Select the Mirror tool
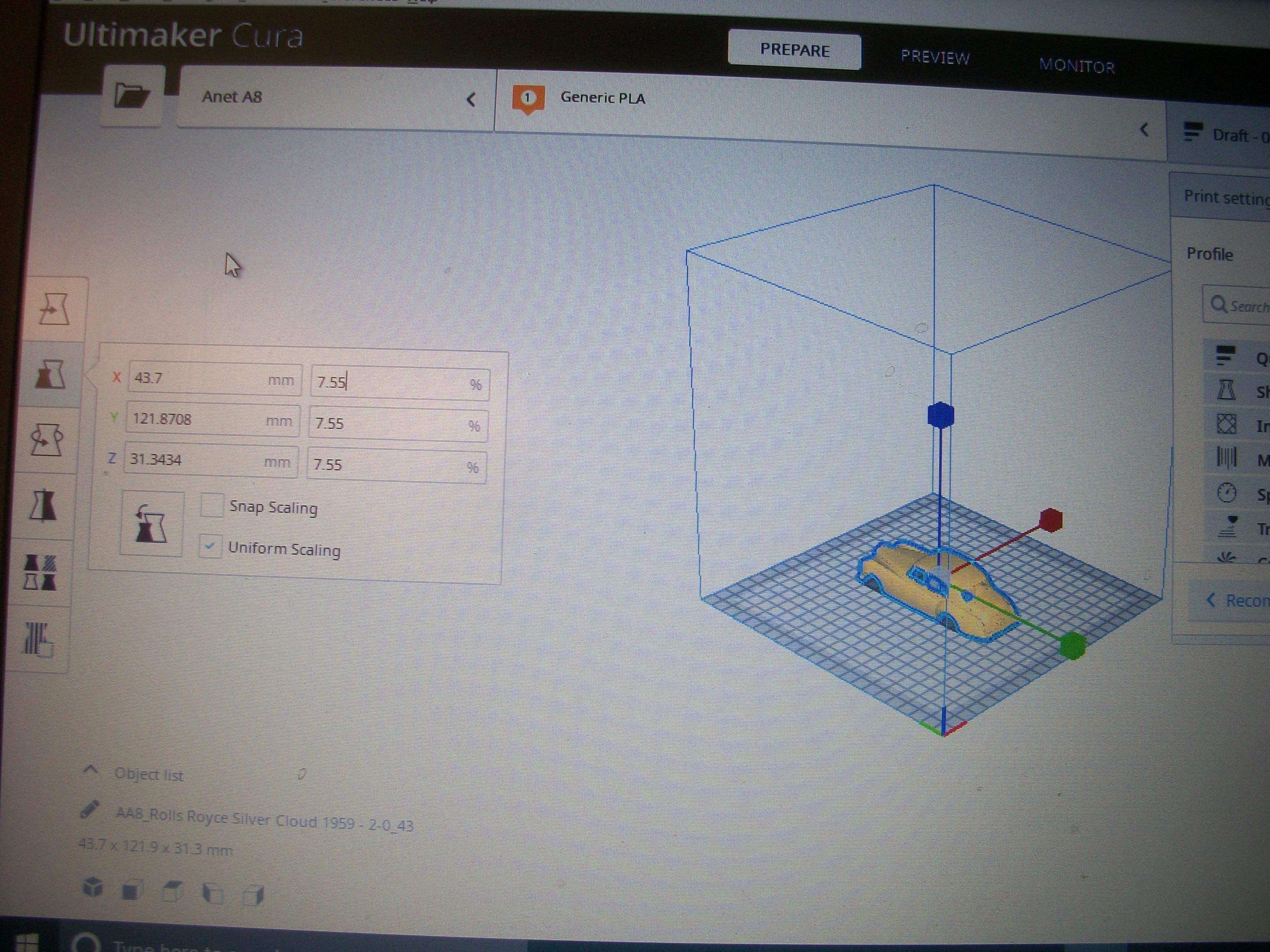The width and height of the screenshot is (1270, 952). click(44, 506)
